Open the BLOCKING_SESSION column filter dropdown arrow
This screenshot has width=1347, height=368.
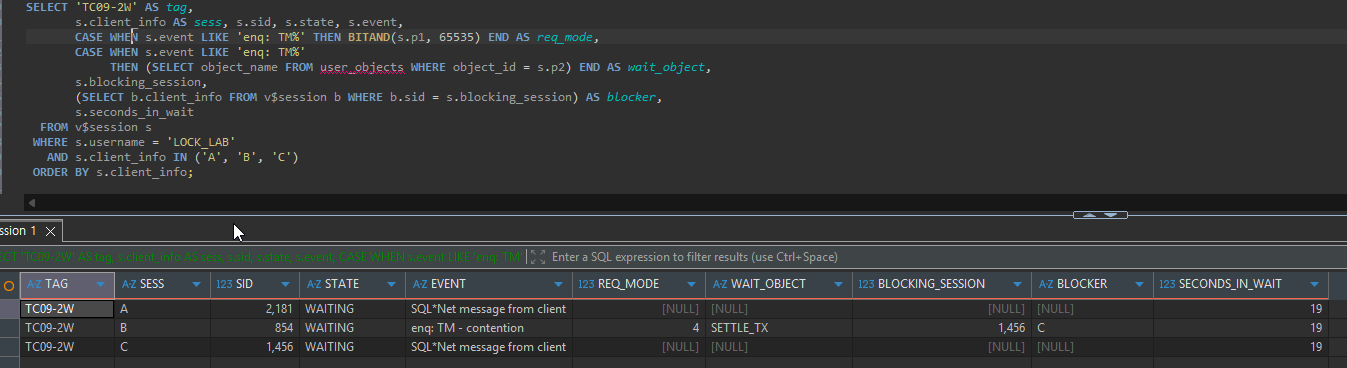click(x=1018, y=284)
